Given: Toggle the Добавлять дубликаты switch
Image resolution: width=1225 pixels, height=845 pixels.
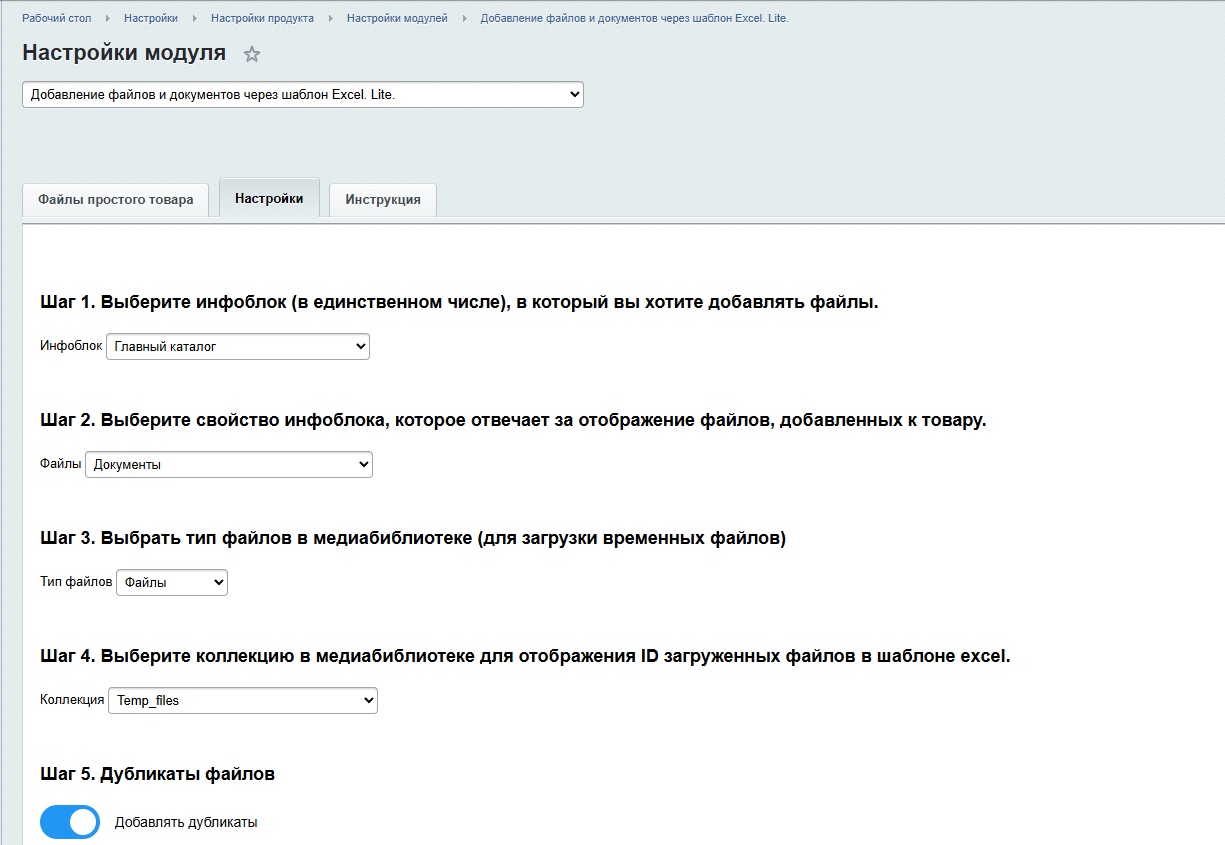Looking at the screenshot, I should click(70, 822).
